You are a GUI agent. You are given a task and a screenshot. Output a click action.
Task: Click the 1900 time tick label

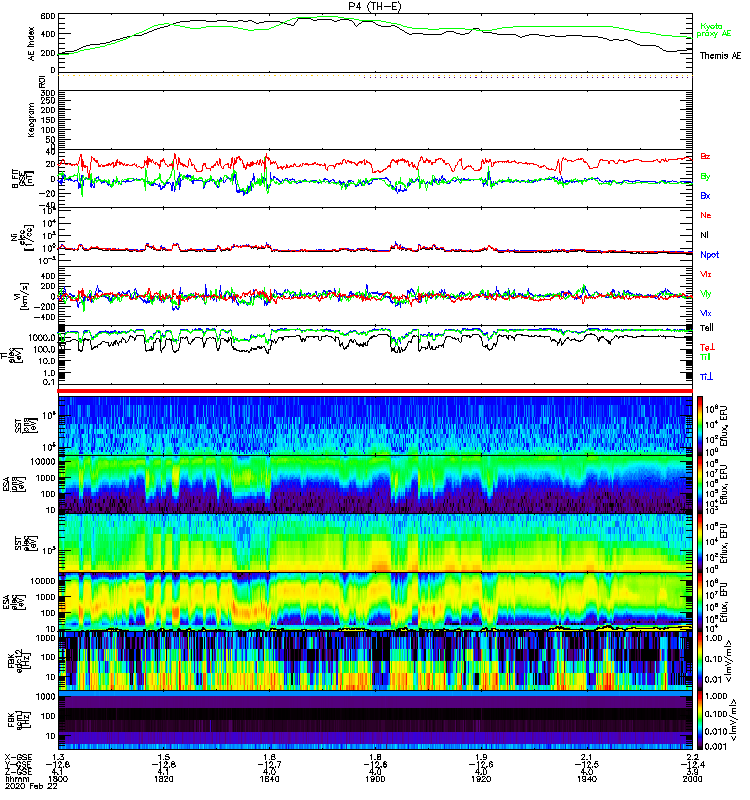tap(375, 779)
